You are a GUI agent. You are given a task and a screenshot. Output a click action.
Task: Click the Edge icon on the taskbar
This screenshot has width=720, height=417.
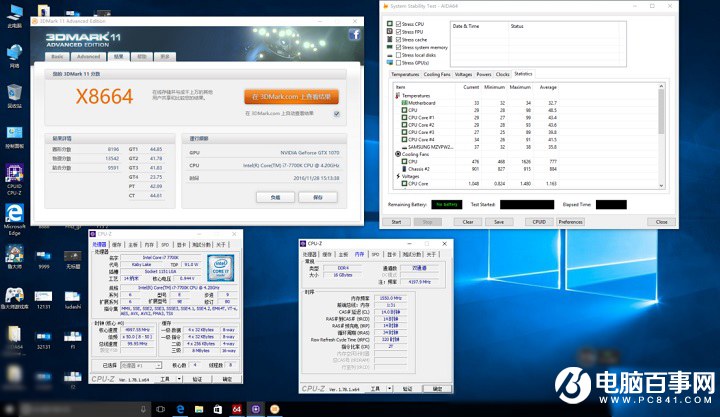pos(180,409)
